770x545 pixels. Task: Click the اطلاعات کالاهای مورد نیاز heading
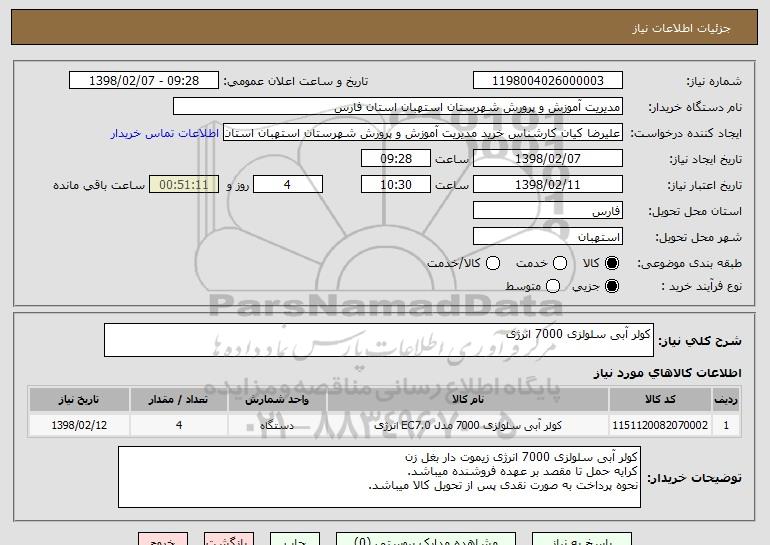point(667,373)
